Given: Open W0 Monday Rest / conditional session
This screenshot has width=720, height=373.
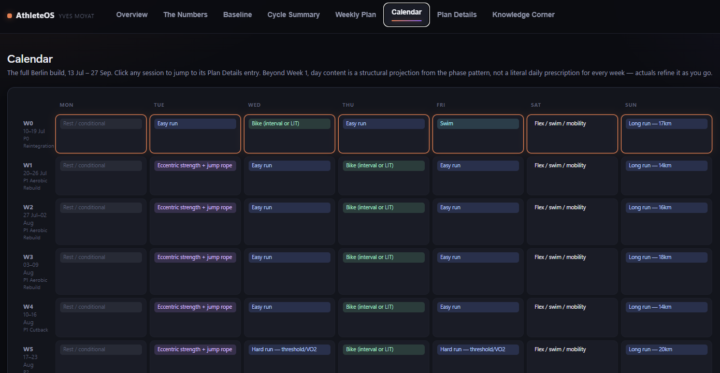Looking at the screenshot, I should [101, 124].
